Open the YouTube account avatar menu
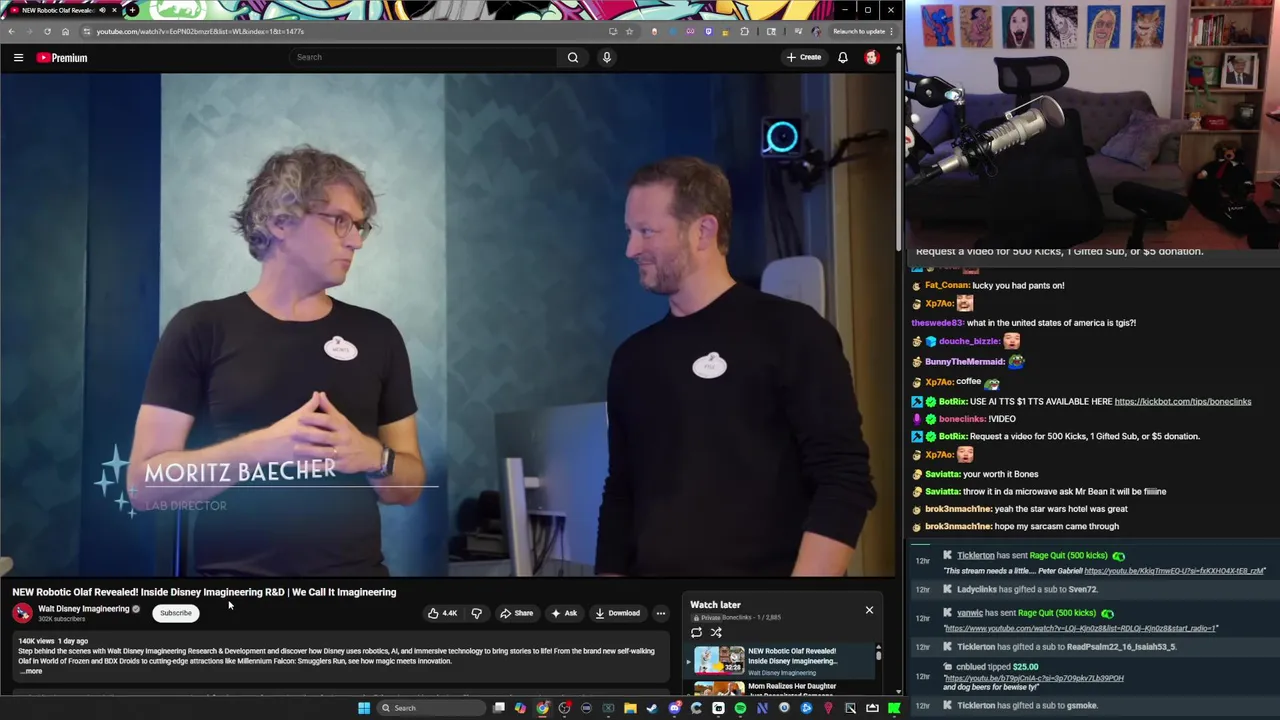 [872, 57]
